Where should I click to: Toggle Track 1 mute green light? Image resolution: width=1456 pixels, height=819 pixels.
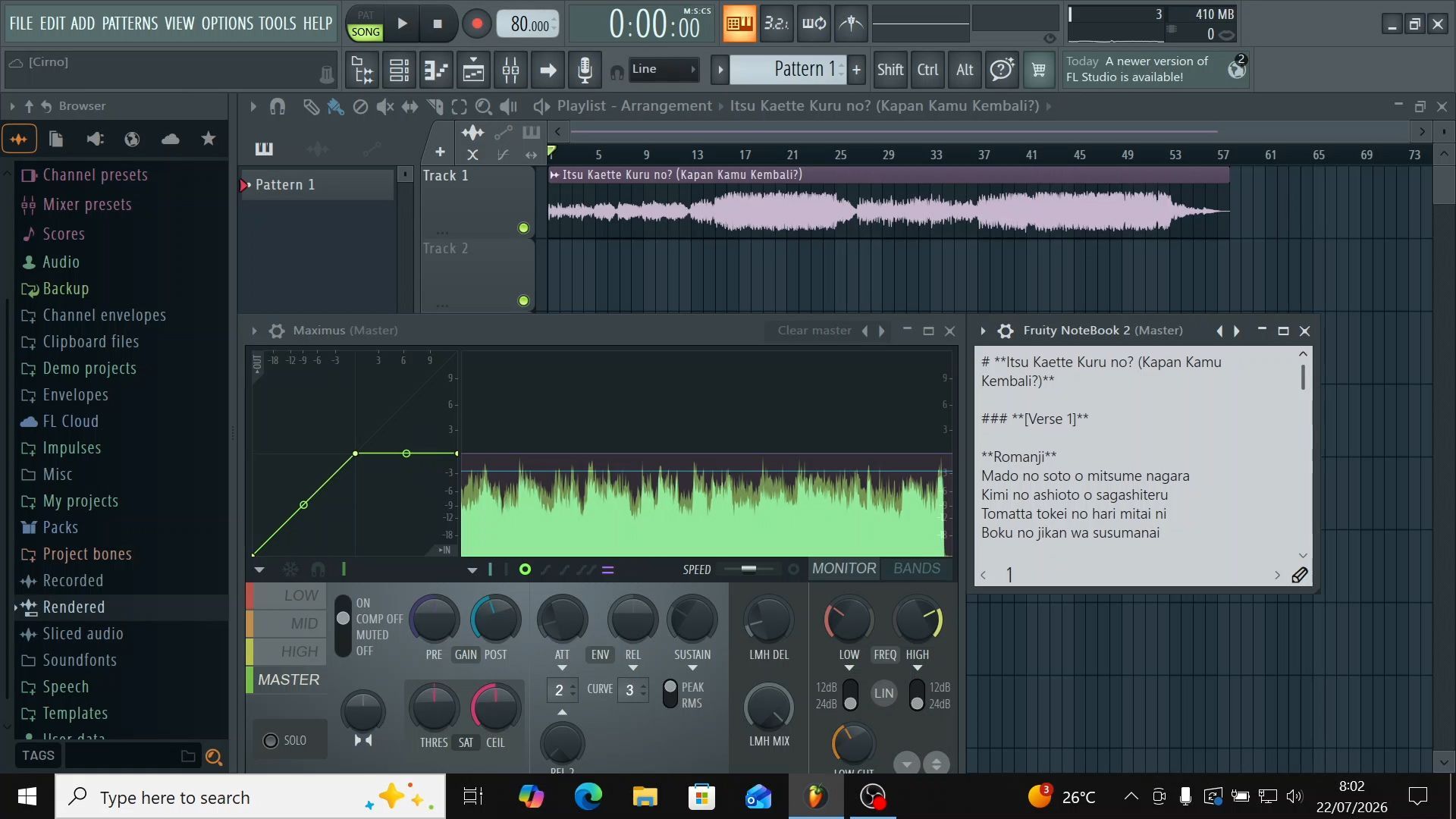click(523, 228)
